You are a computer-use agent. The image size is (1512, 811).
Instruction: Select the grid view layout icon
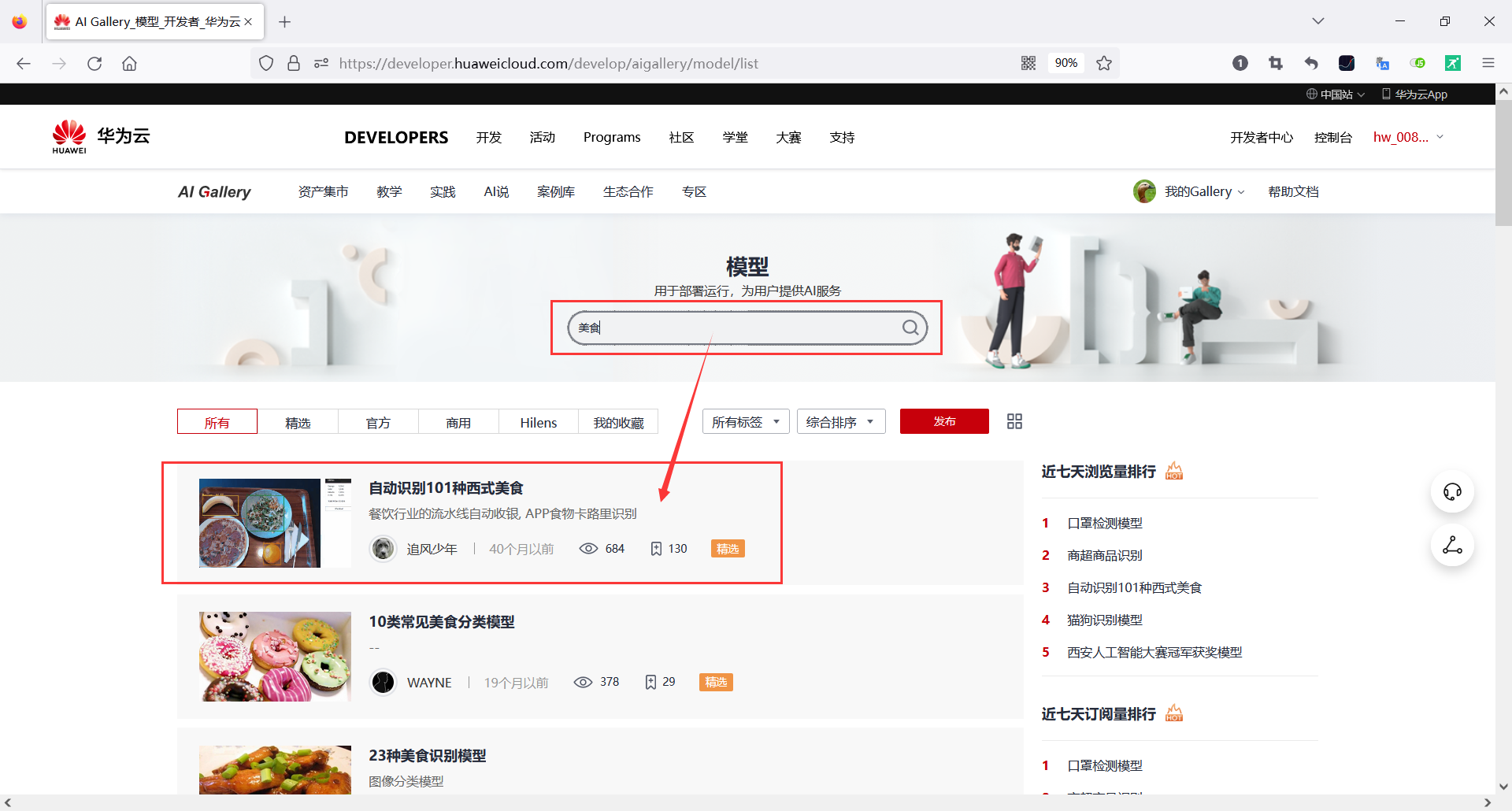(1014, 421)
